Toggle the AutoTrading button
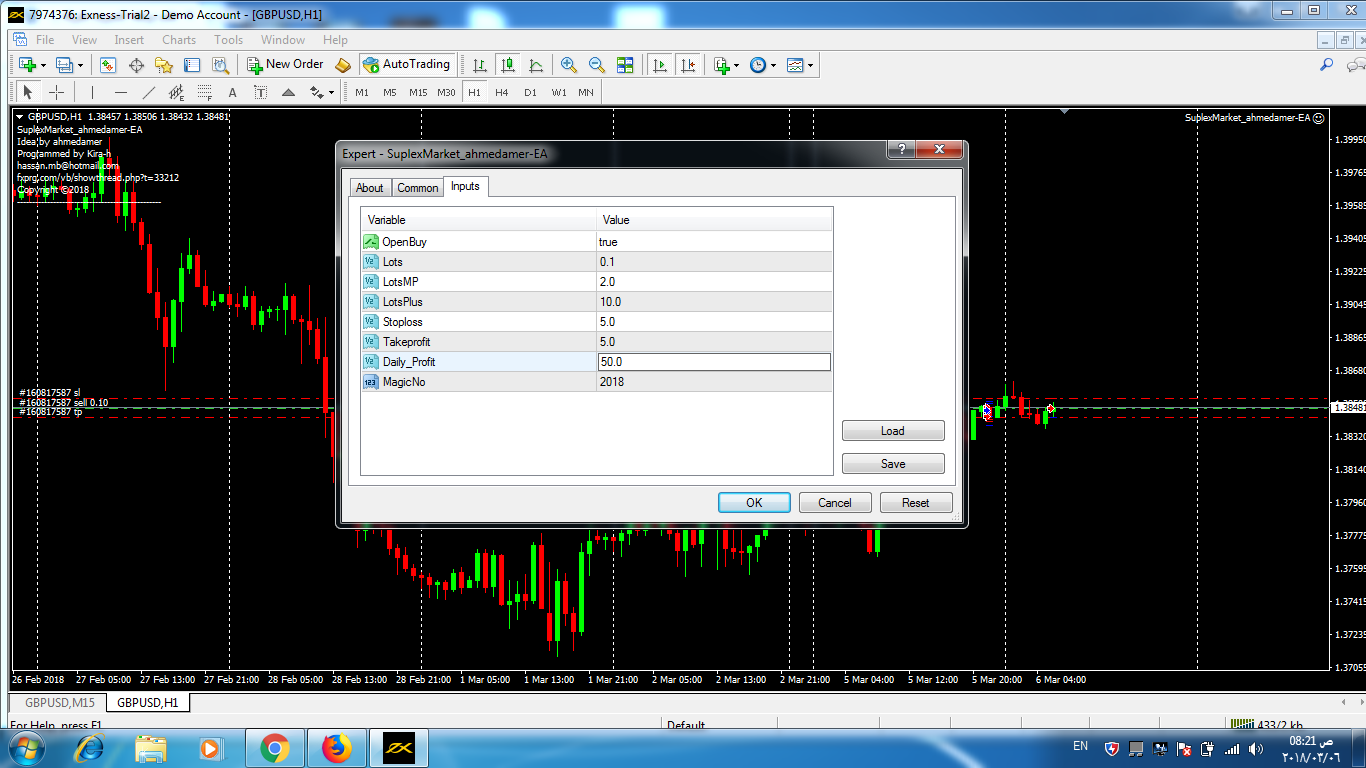The height and width of the screenshot is (768, 1366). pyautogui.click(x=406, y=65)
